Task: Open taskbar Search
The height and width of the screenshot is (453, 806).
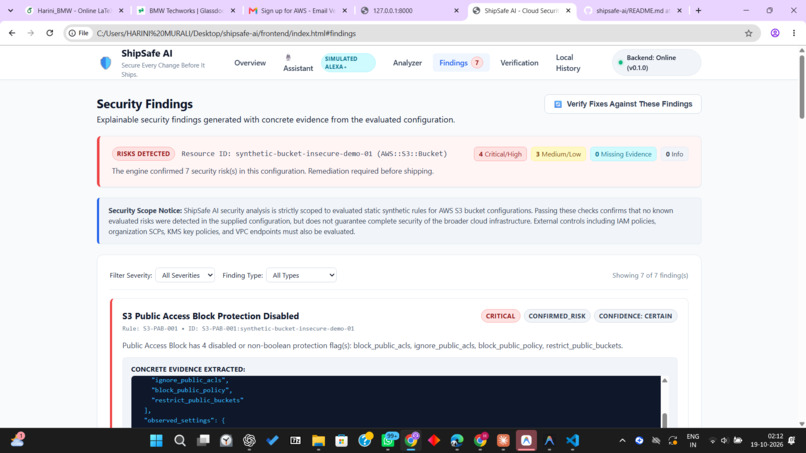Action: (x=179, y=441)
